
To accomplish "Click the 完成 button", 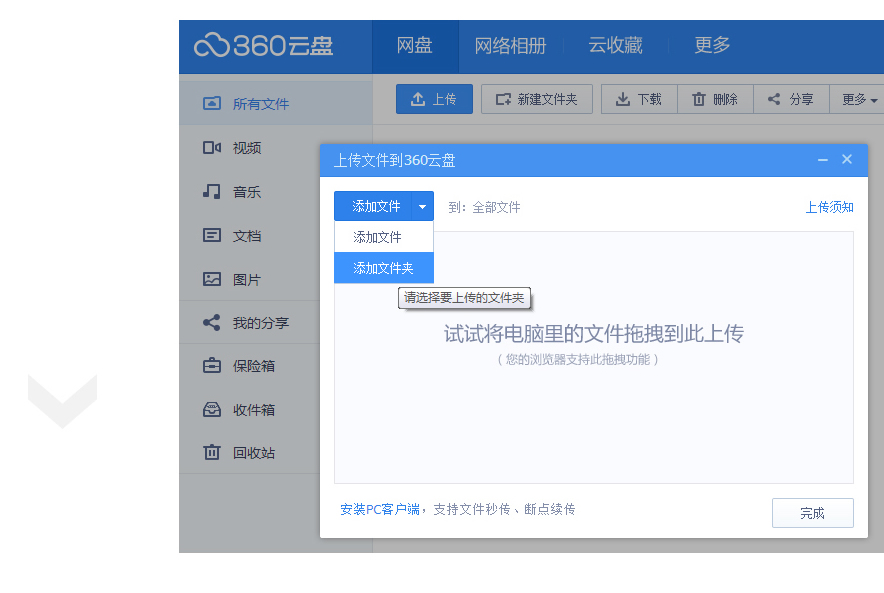I will pos(812,513).
